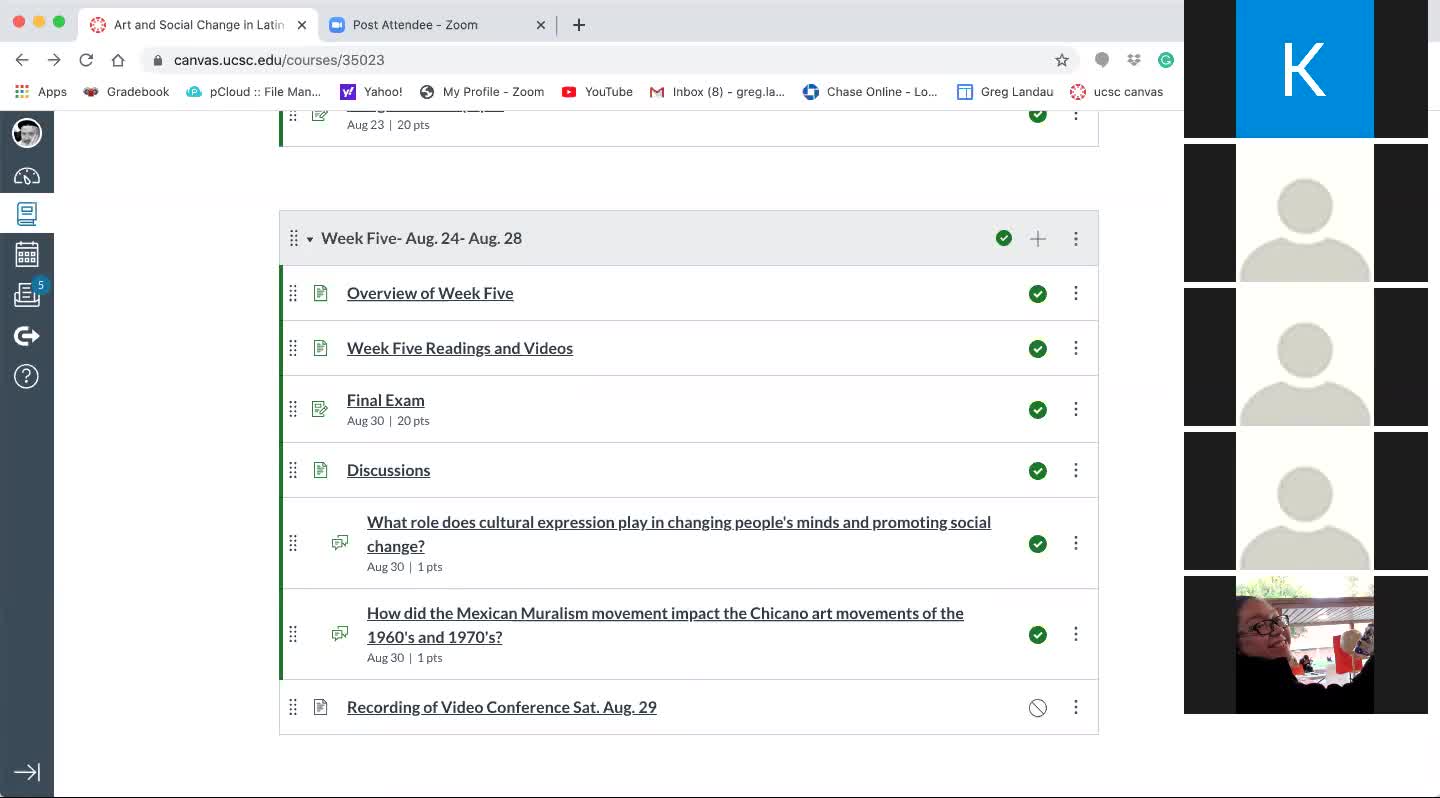Click the browser address bar
1440x798 pixels.
tap(600, 60)
